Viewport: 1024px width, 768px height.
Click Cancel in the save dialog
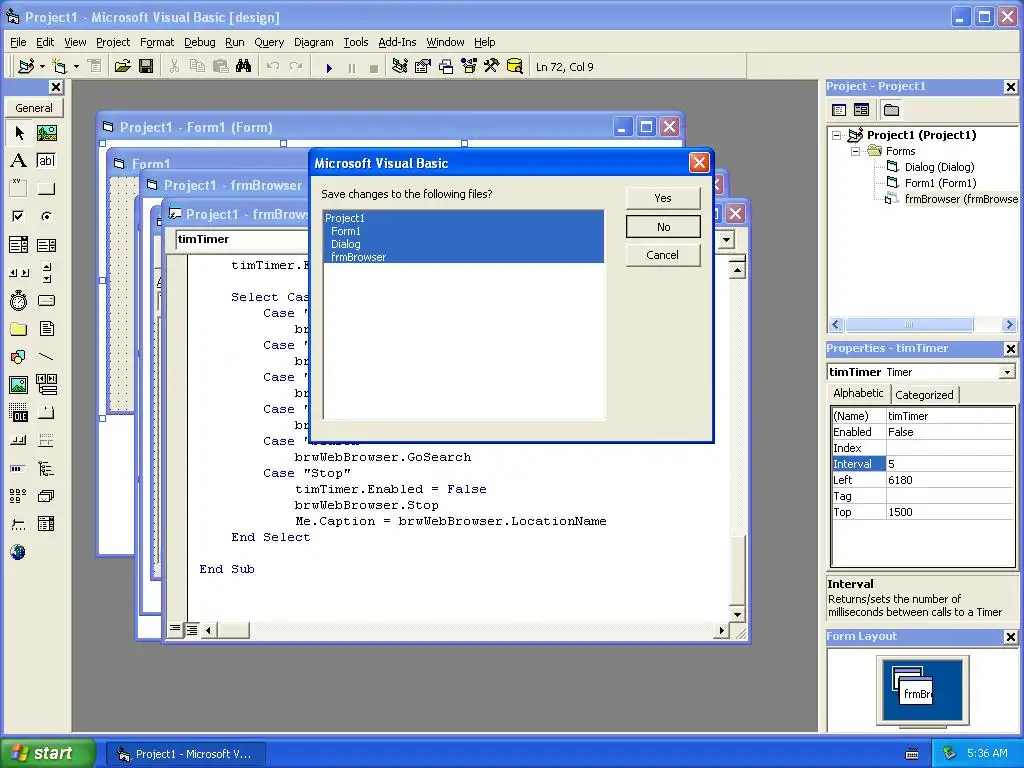(663, 255)
